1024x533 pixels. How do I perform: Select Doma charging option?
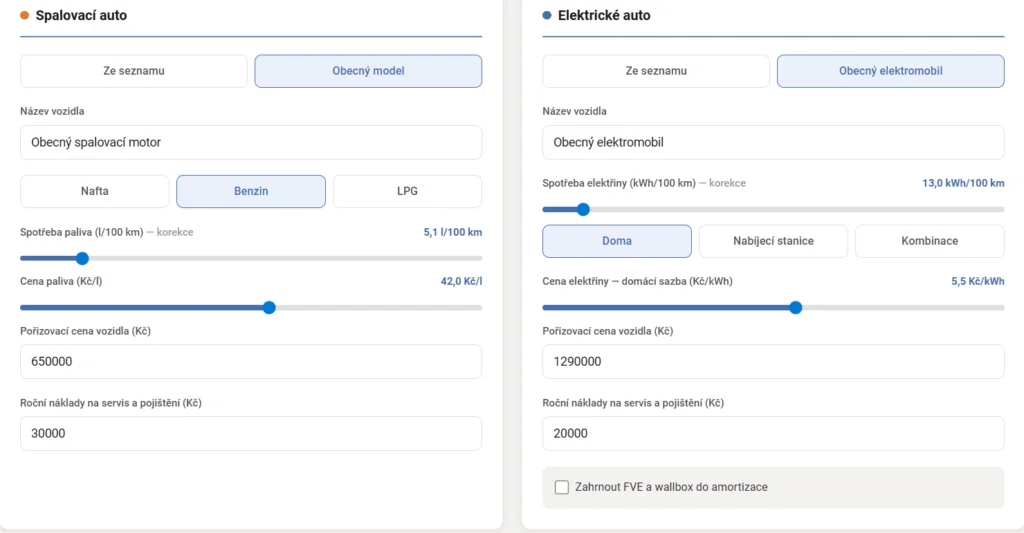(617, 241)
